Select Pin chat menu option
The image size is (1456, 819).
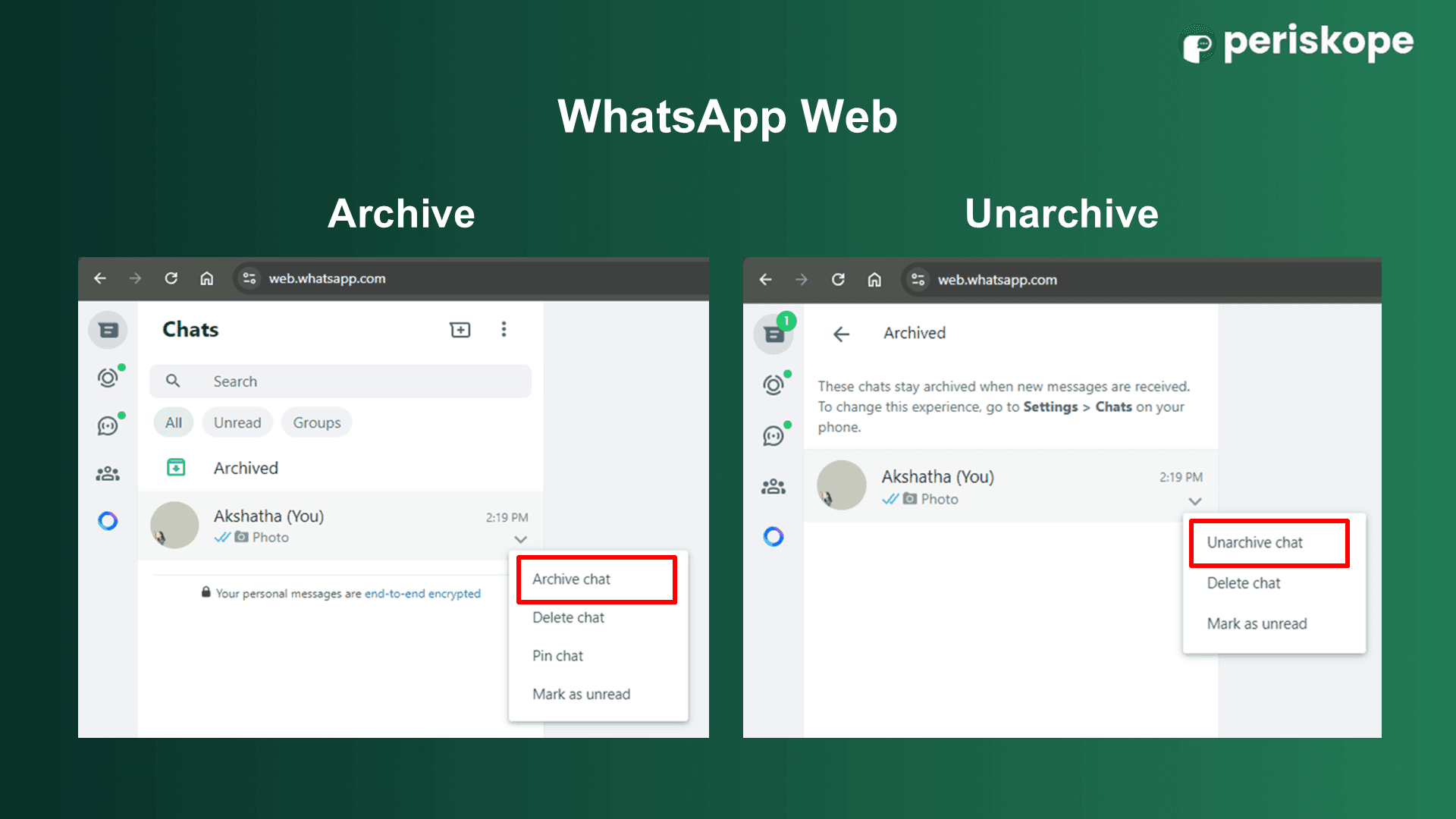pyautogui.click(x=558, y=656)
